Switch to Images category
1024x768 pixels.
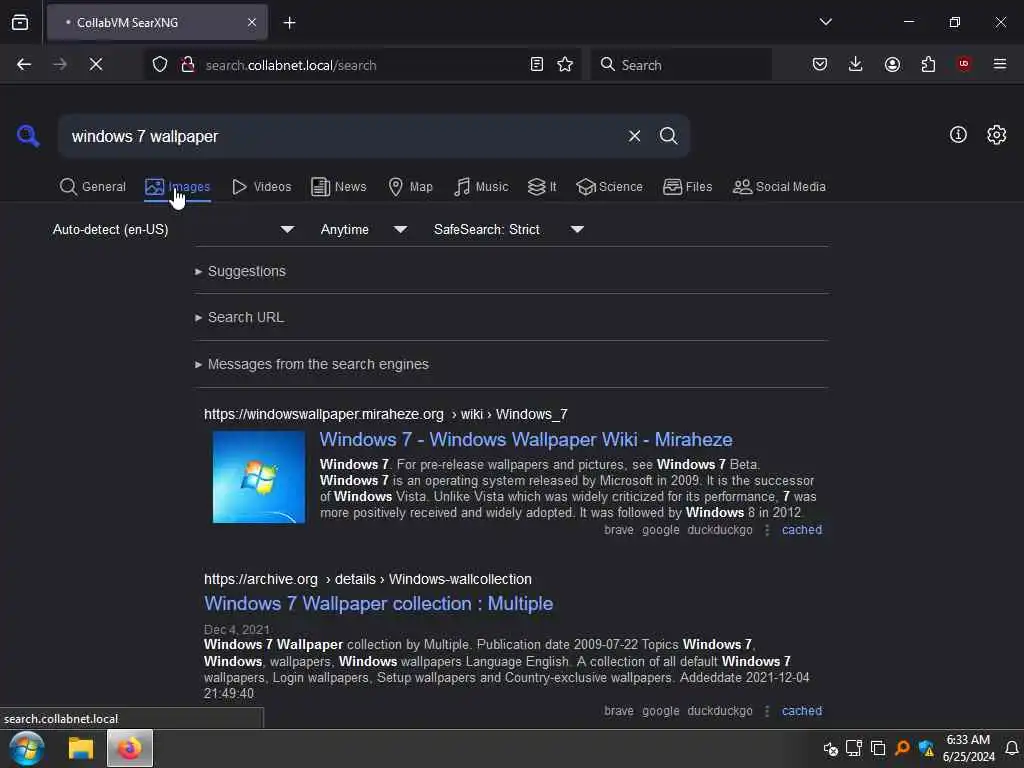point(178,187)
